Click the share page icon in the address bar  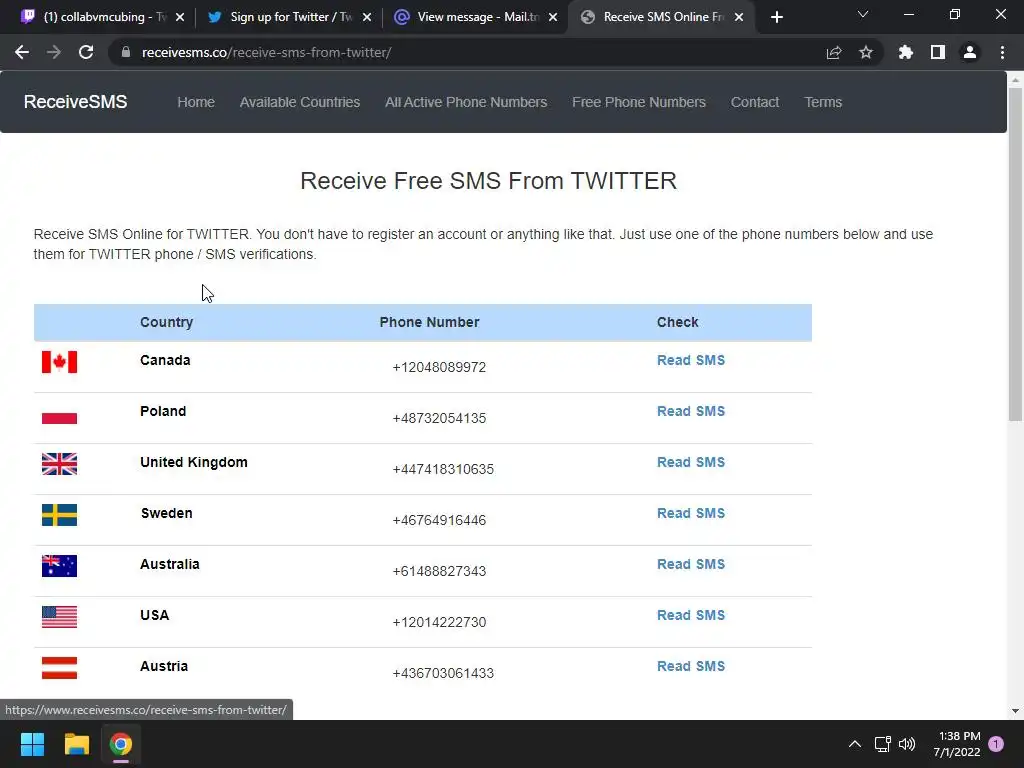[x=834, y=53]
